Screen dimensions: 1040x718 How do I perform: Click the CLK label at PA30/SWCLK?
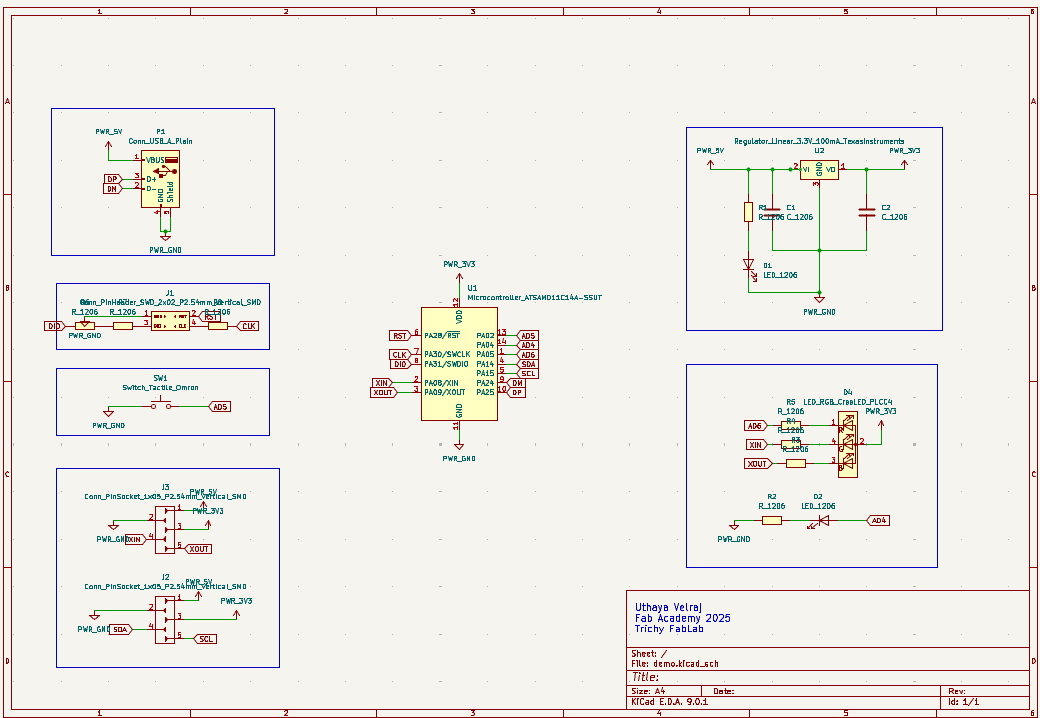click(x=399, y=355)
